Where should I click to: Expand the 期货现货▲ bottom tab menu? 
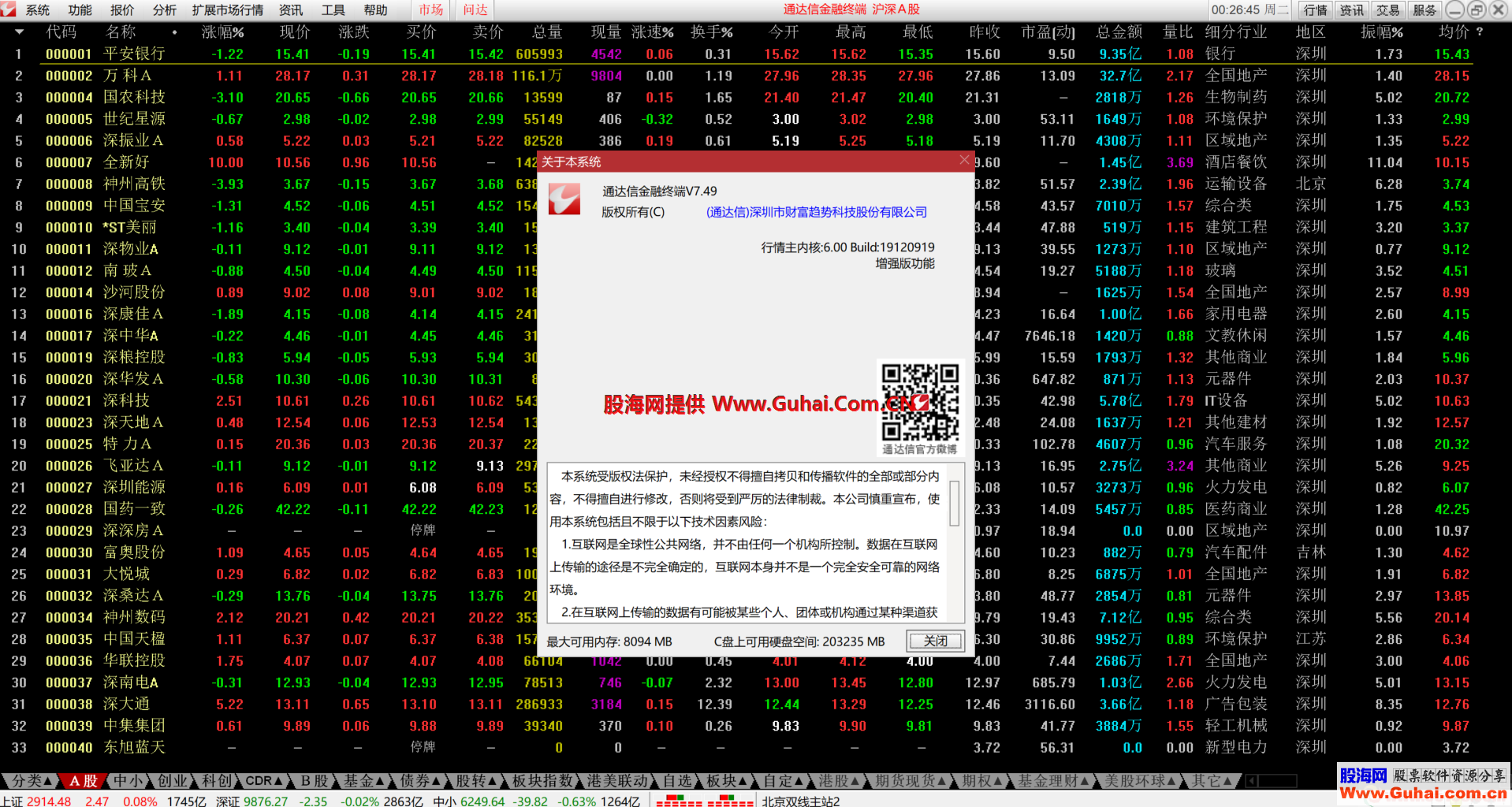click(x=911, y=781)
